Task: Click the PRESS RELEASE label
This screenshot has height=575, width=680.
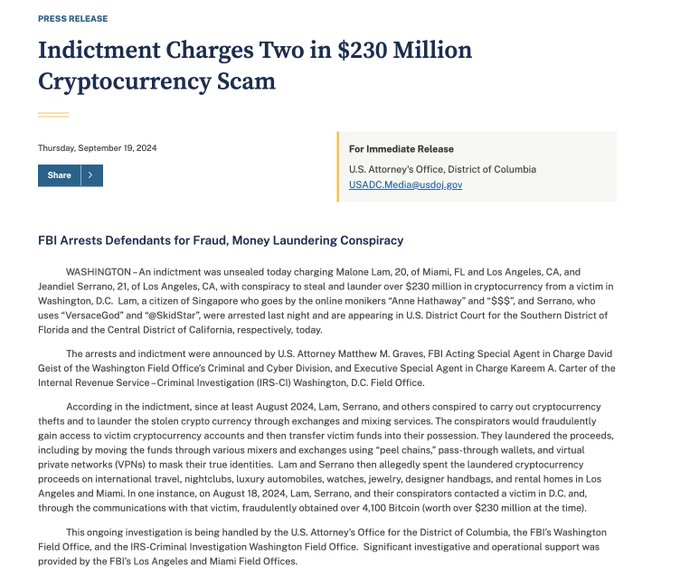Action: pos(73,19)
